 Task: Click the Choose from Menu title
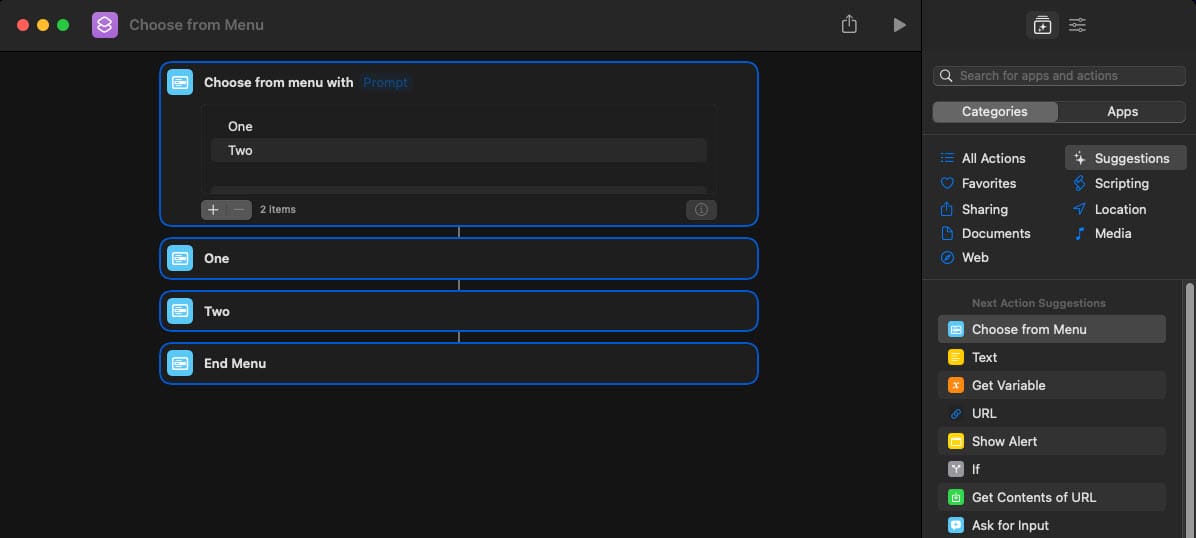coord(196,25)
